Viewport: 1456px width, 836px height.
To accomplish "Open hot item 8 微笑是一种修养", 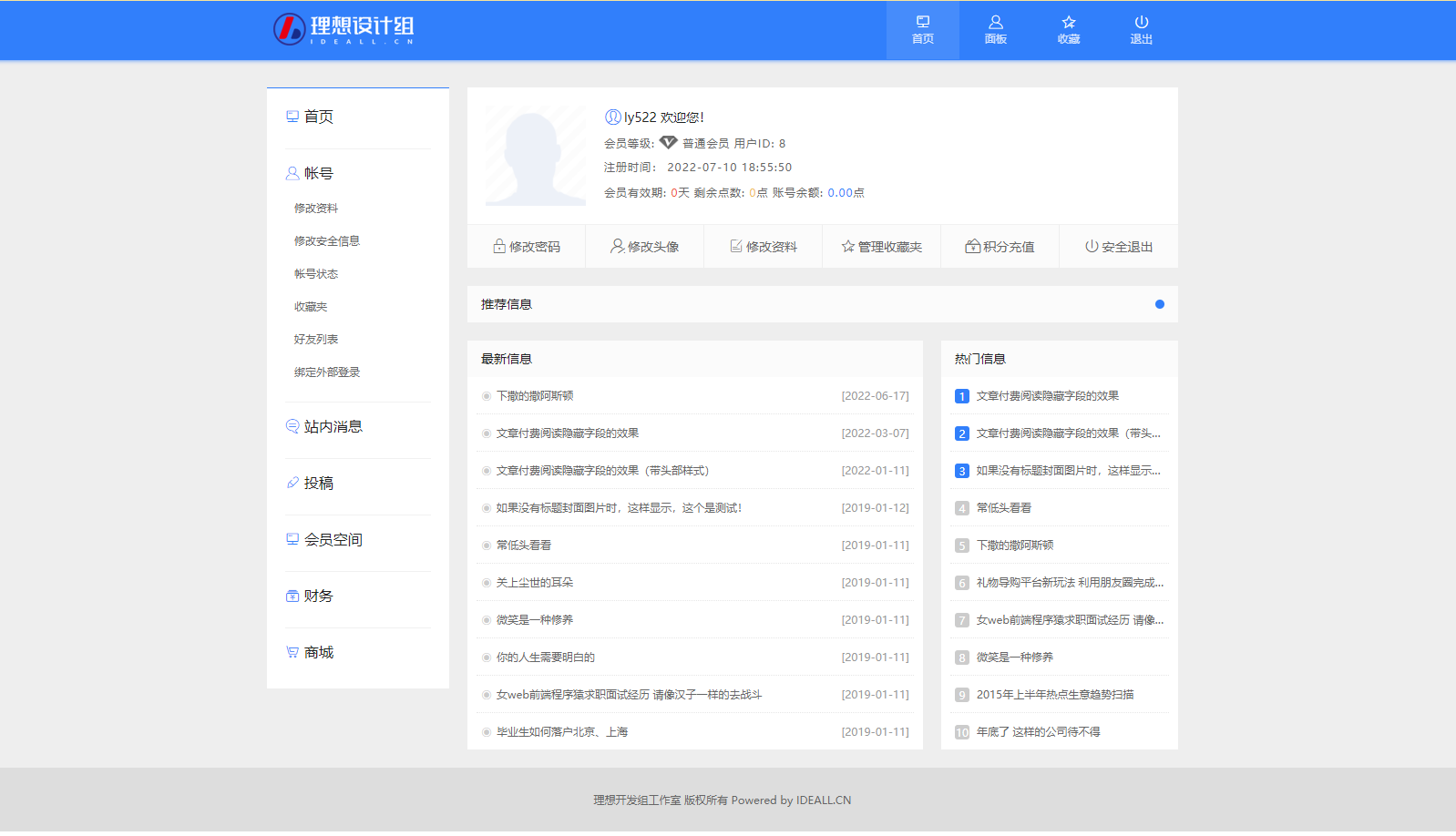I will (1015, 658).
